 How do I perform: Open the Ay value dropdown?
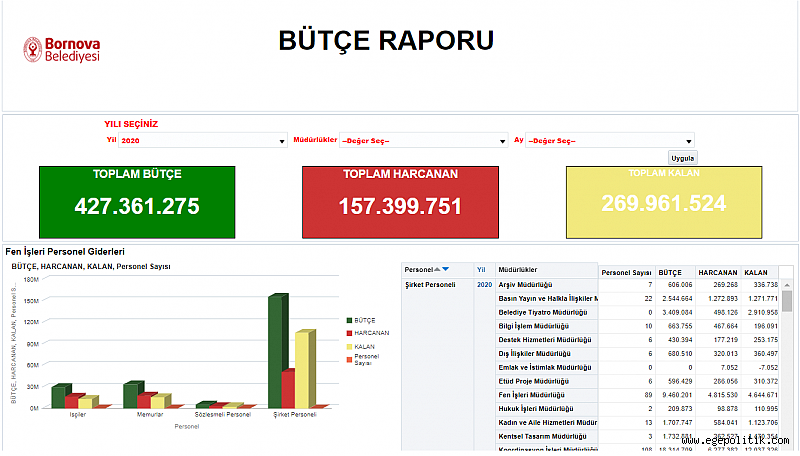pos(610,140)
